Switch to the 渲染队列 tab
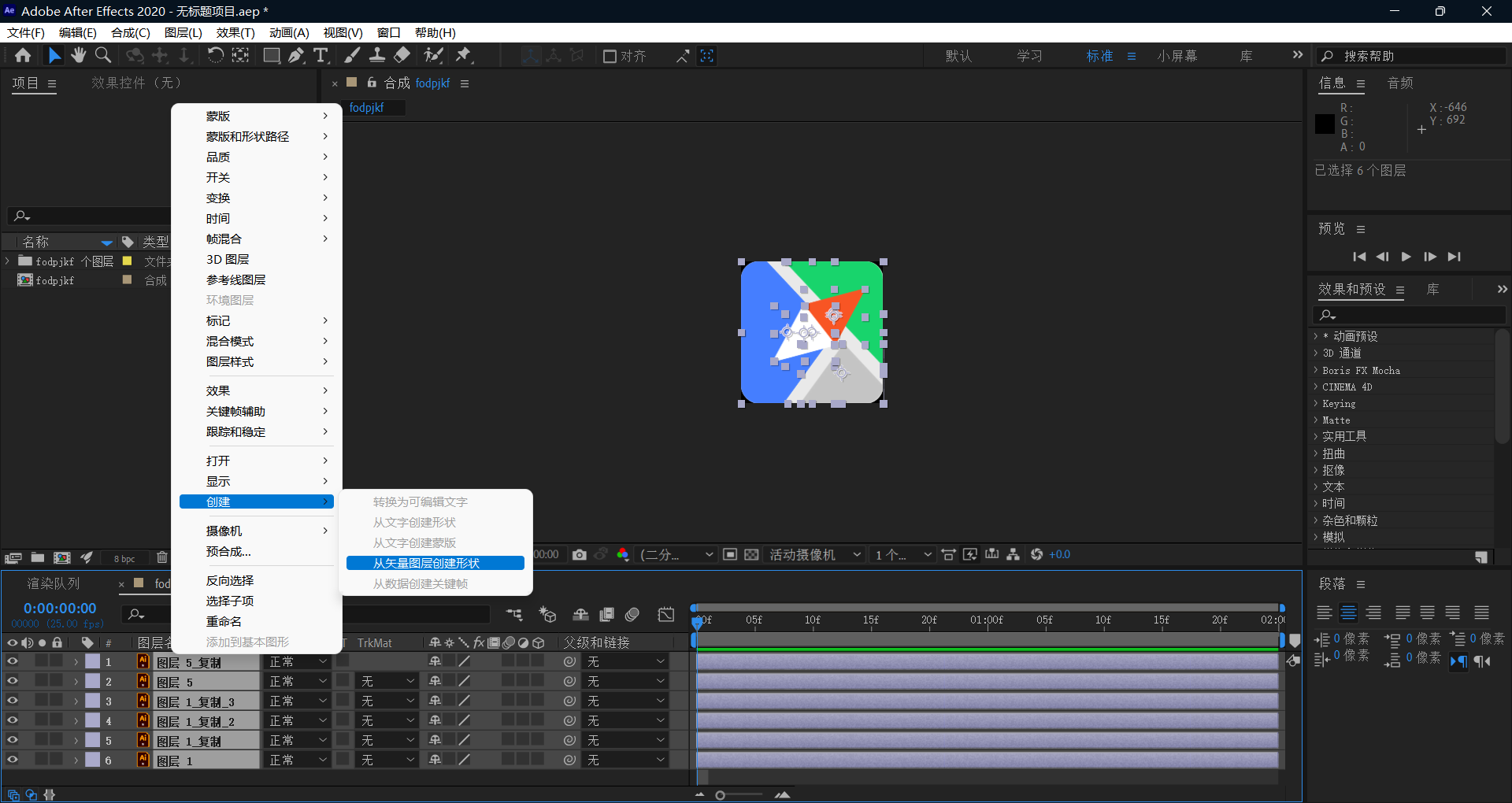Viewport: 1512px width, 803px height. 54,583
